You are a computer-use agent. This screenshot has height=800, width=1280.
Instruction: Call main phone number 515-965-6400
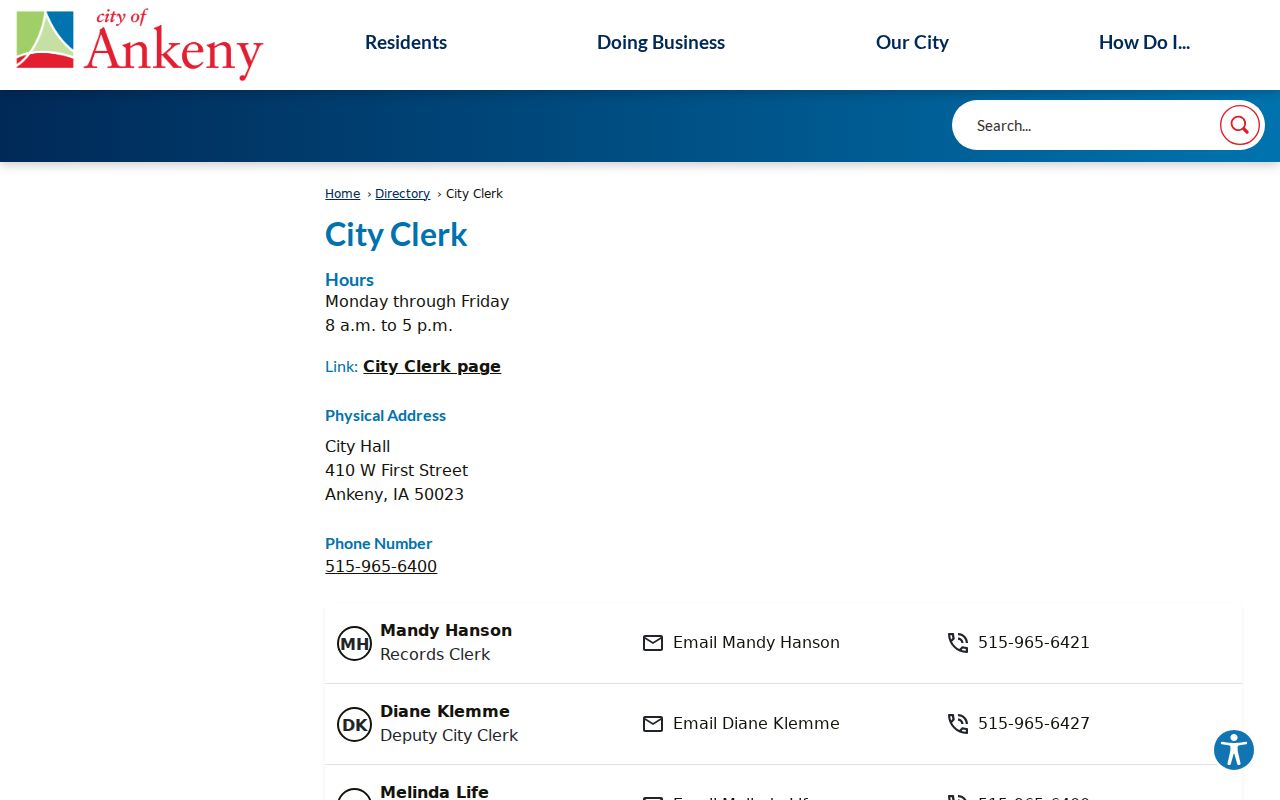click(x=381, y=566)
